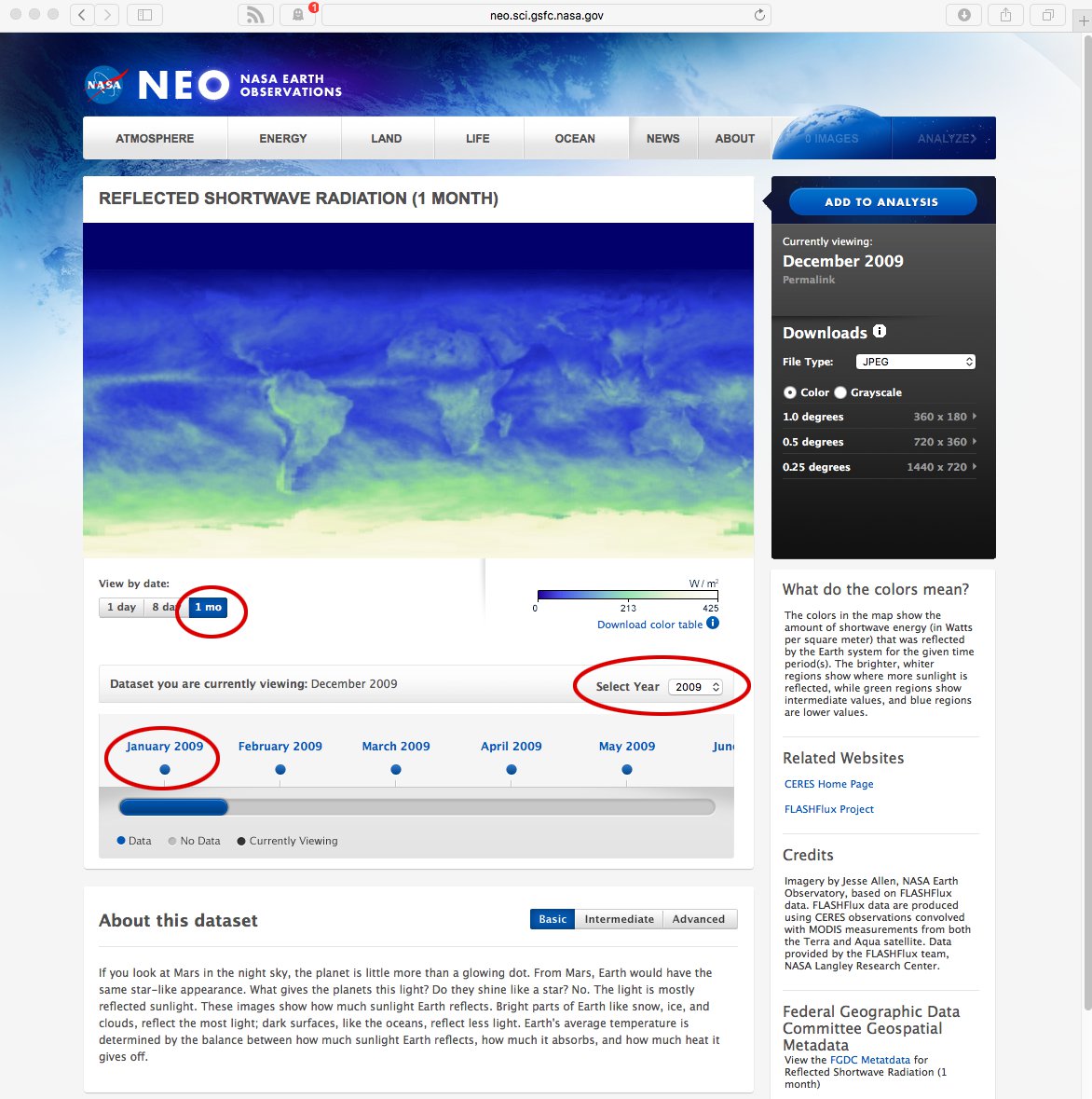
Task: Click the NEO Nasa Earth Observations logo
Action: (239, 85)
